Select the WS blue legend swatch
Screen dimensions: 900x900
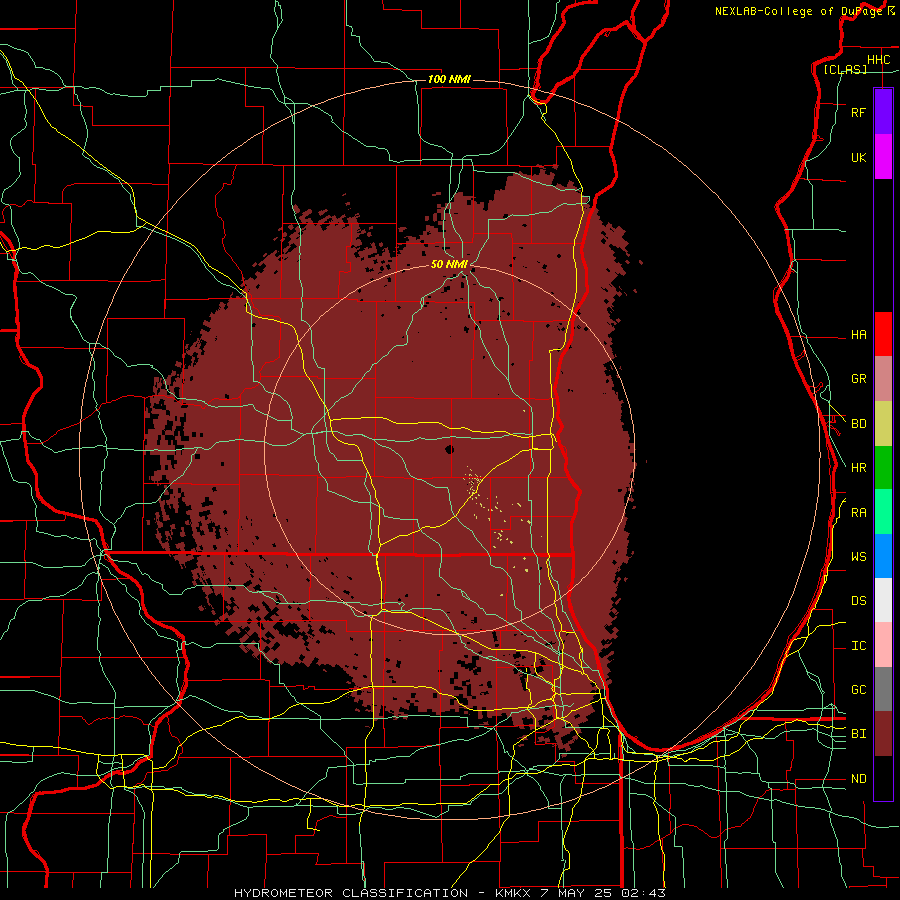click(x=883, y=556)
